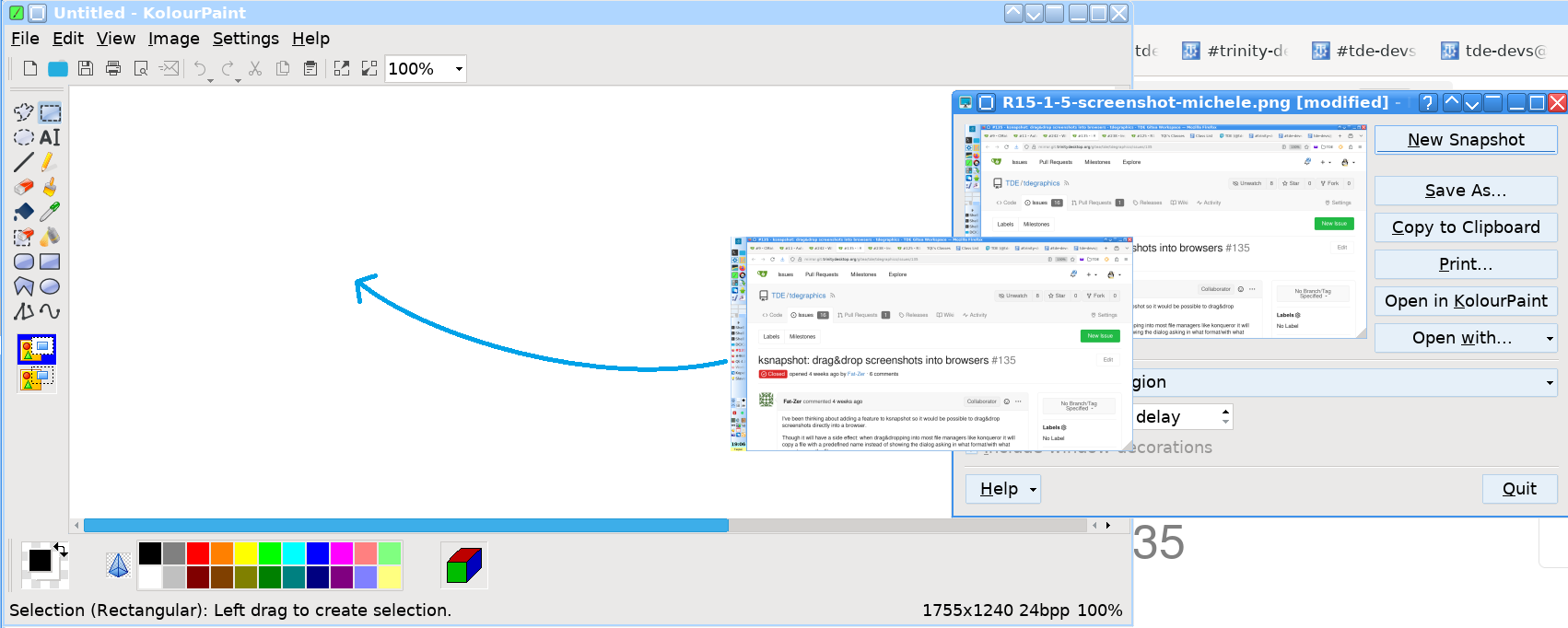
Task: Switch to transparent selection mode
Action: click(x=37, y=378)
